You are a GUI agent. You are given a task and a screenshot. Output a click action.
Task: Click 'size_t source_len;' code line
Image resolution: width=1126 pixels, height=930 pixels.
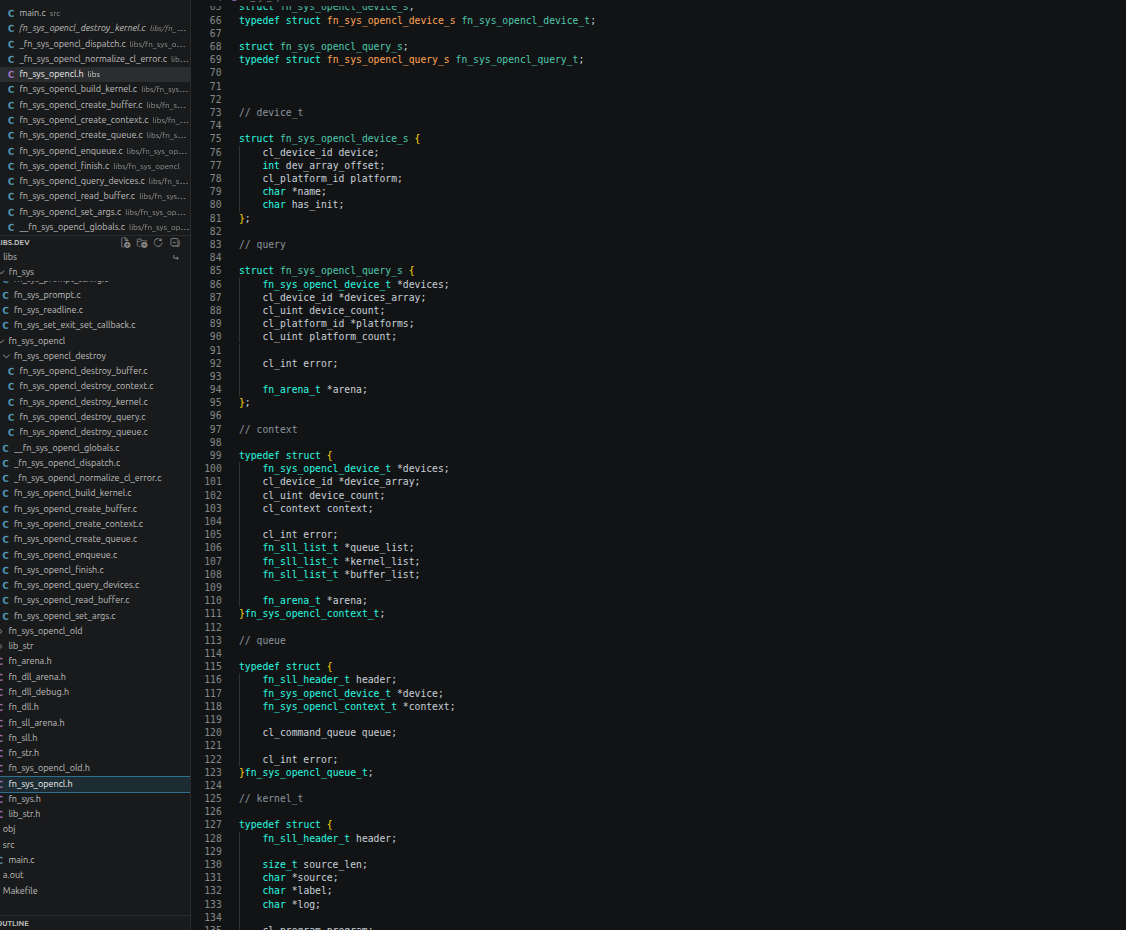coord(315,865)
